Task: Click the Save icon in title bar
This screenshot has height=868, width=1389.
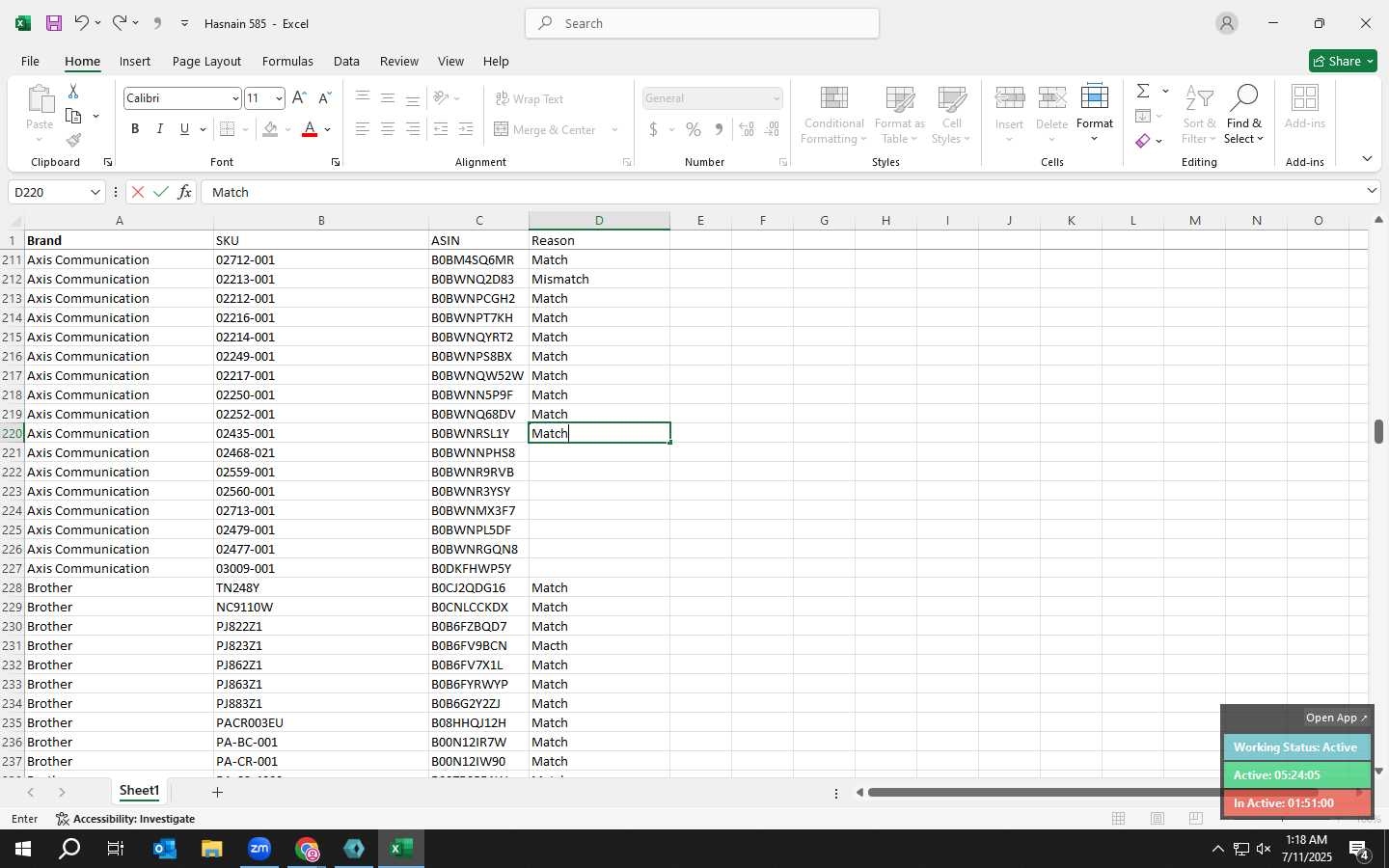Action: click(54, 23)
